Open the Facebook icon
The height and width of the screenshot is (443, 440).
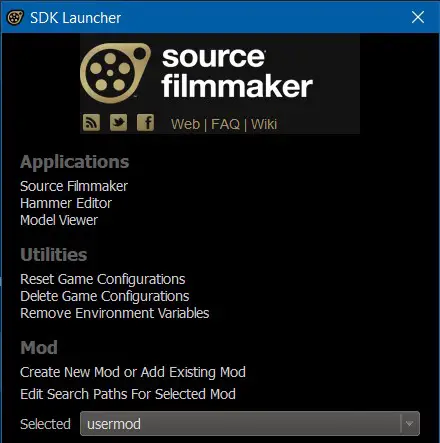[145, 122]
